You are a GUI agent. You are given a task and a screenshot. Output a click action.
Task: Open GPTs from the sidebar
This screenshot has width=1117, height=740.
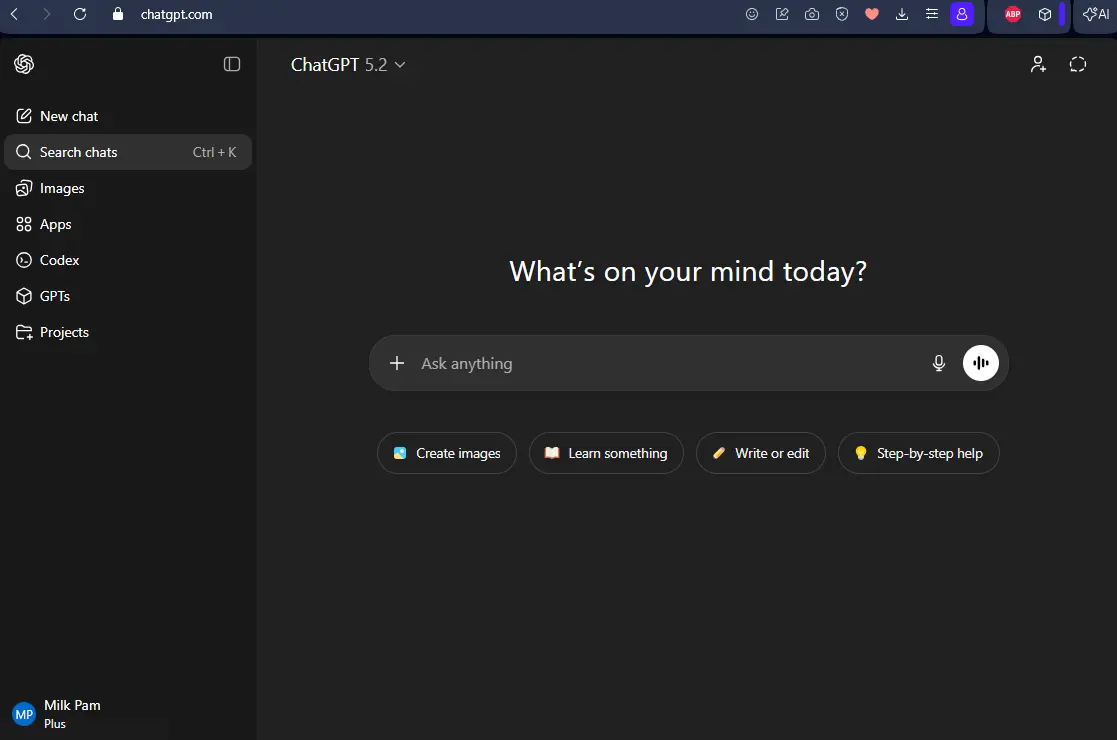(128, 296)
